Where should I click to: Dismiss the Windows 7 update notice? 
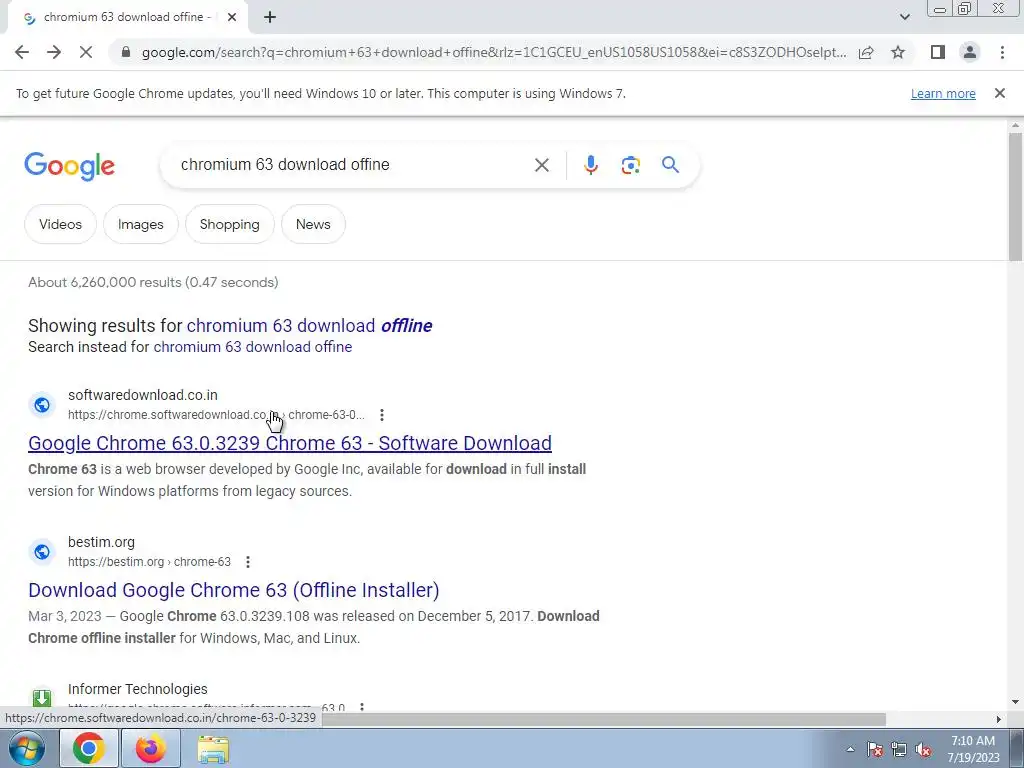point(999,93)
